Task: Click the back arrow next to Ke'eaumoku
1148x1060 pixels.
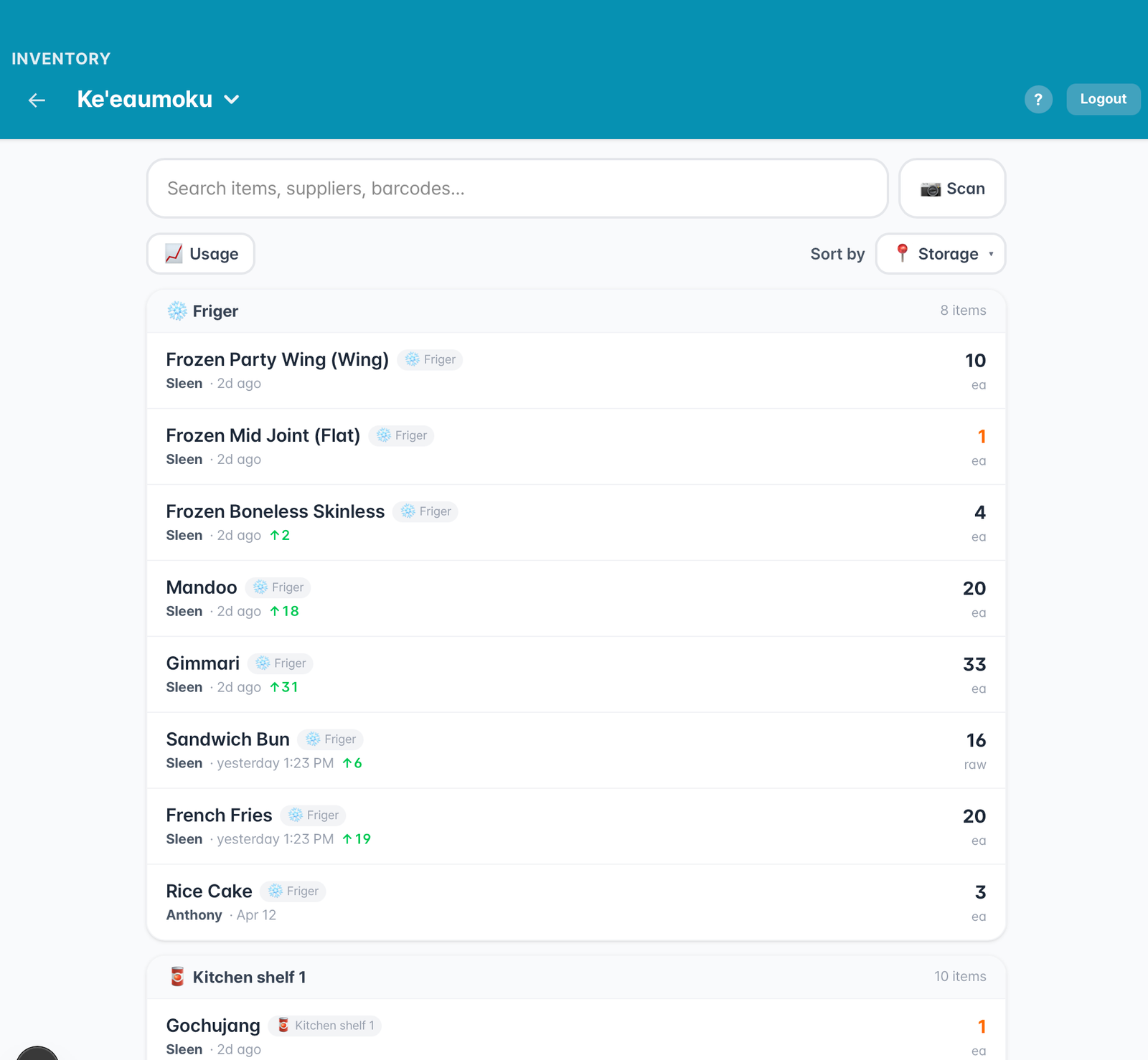Action: click(x=36, y=100)
